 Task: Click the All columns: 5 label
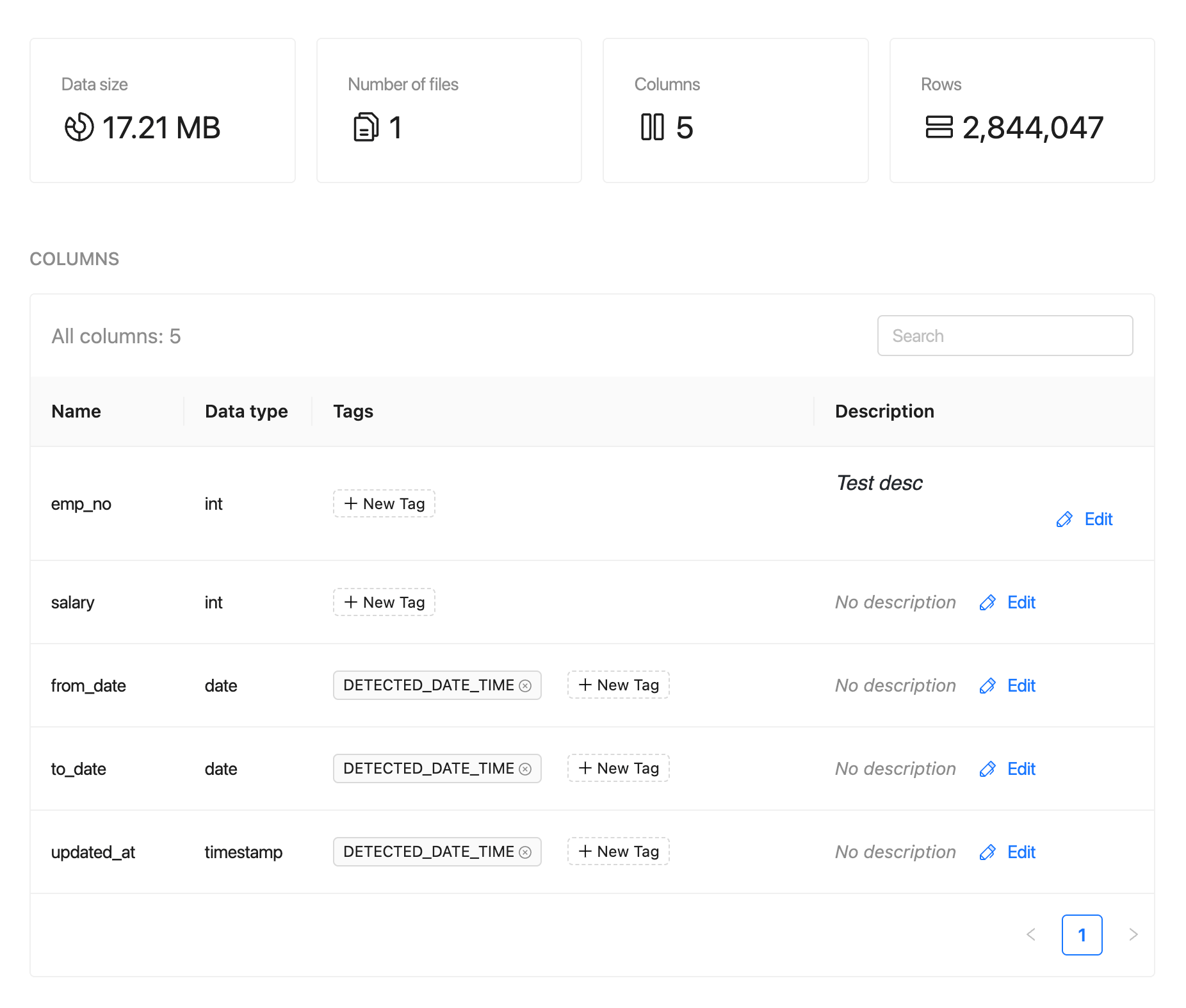pos(116,336)
